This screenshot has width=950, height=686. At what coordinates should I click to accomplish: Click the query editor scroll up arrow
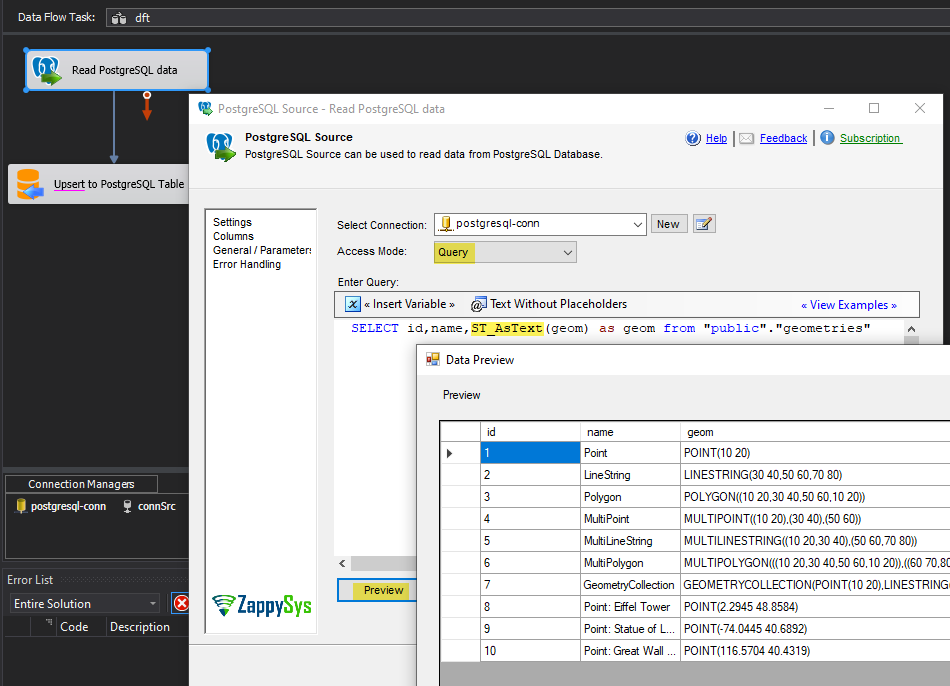(x=911, y=329)
